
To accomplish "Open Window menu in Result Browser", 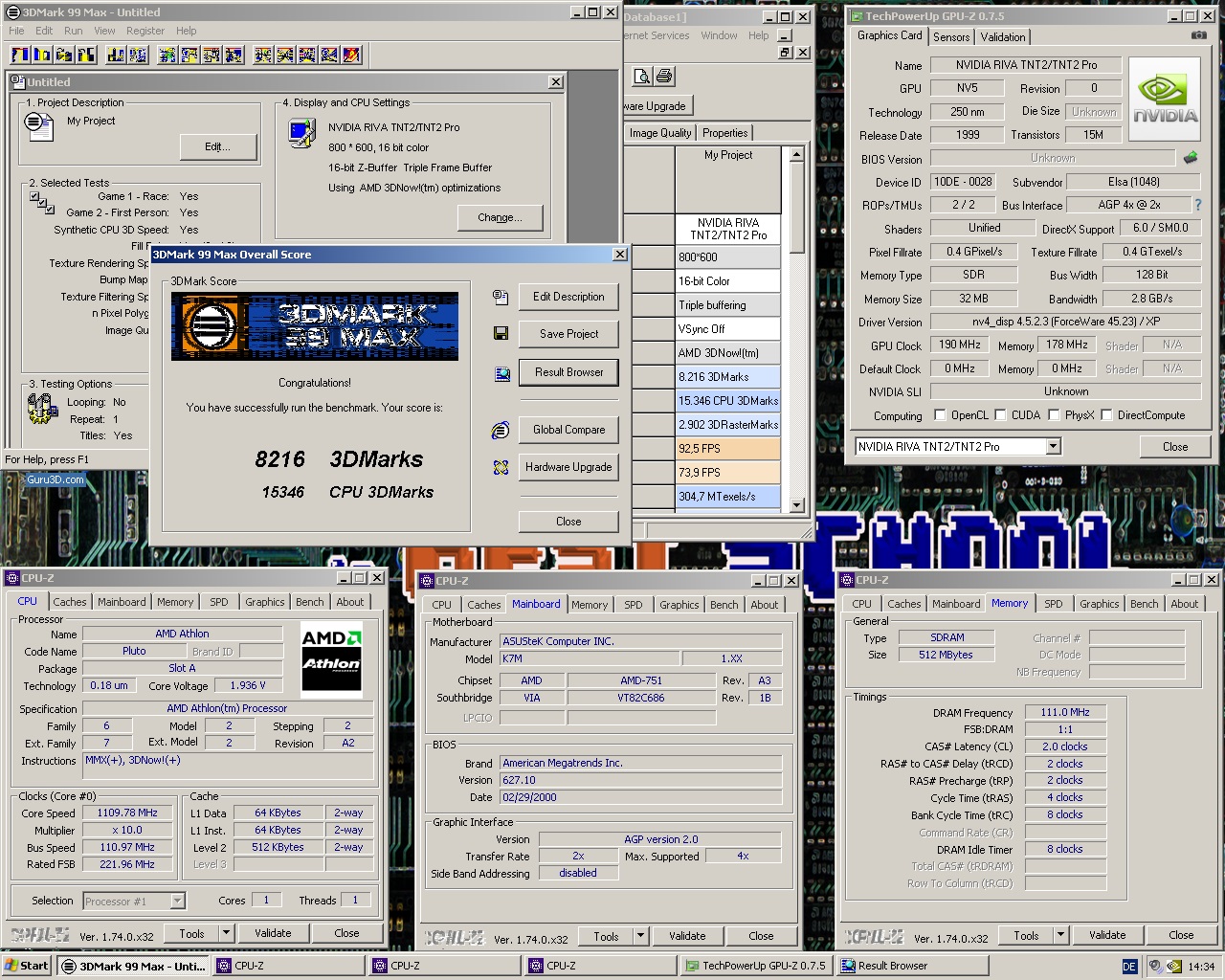I will 719,35.
